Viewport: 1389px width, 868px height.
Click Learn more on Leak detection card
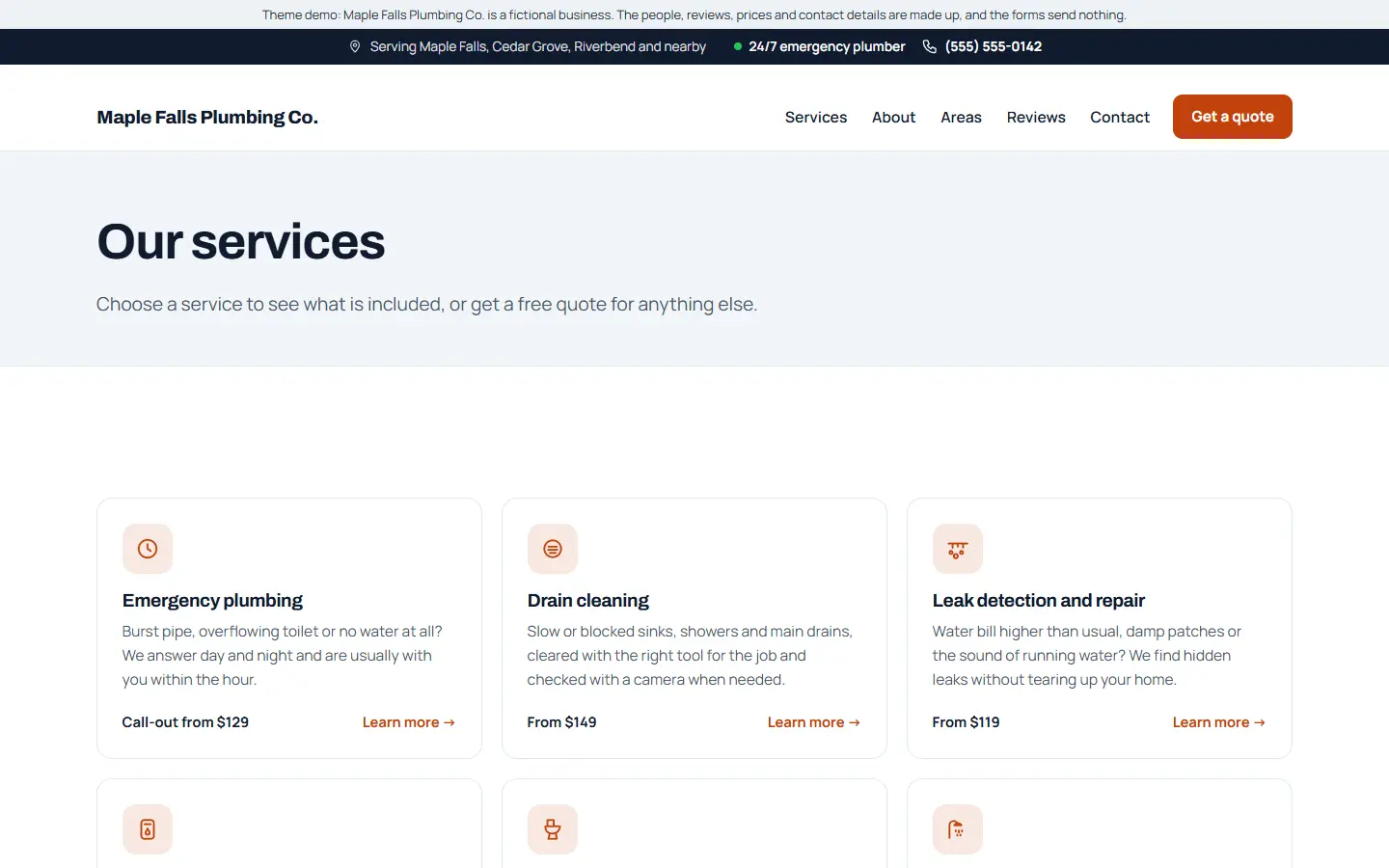click(x=1219, y=722)
